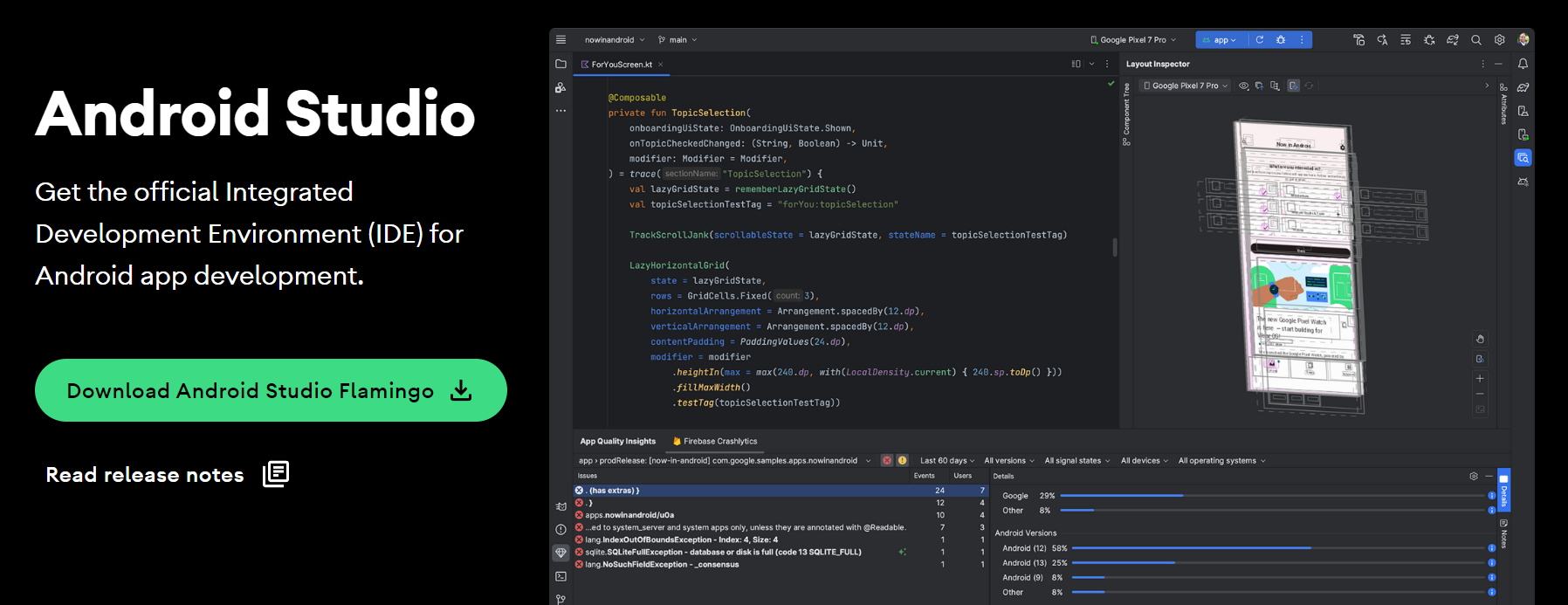Open the All devices filter
This screenshot has width=1568, height=605.
pyautogui.click(x=1145, y=461)
